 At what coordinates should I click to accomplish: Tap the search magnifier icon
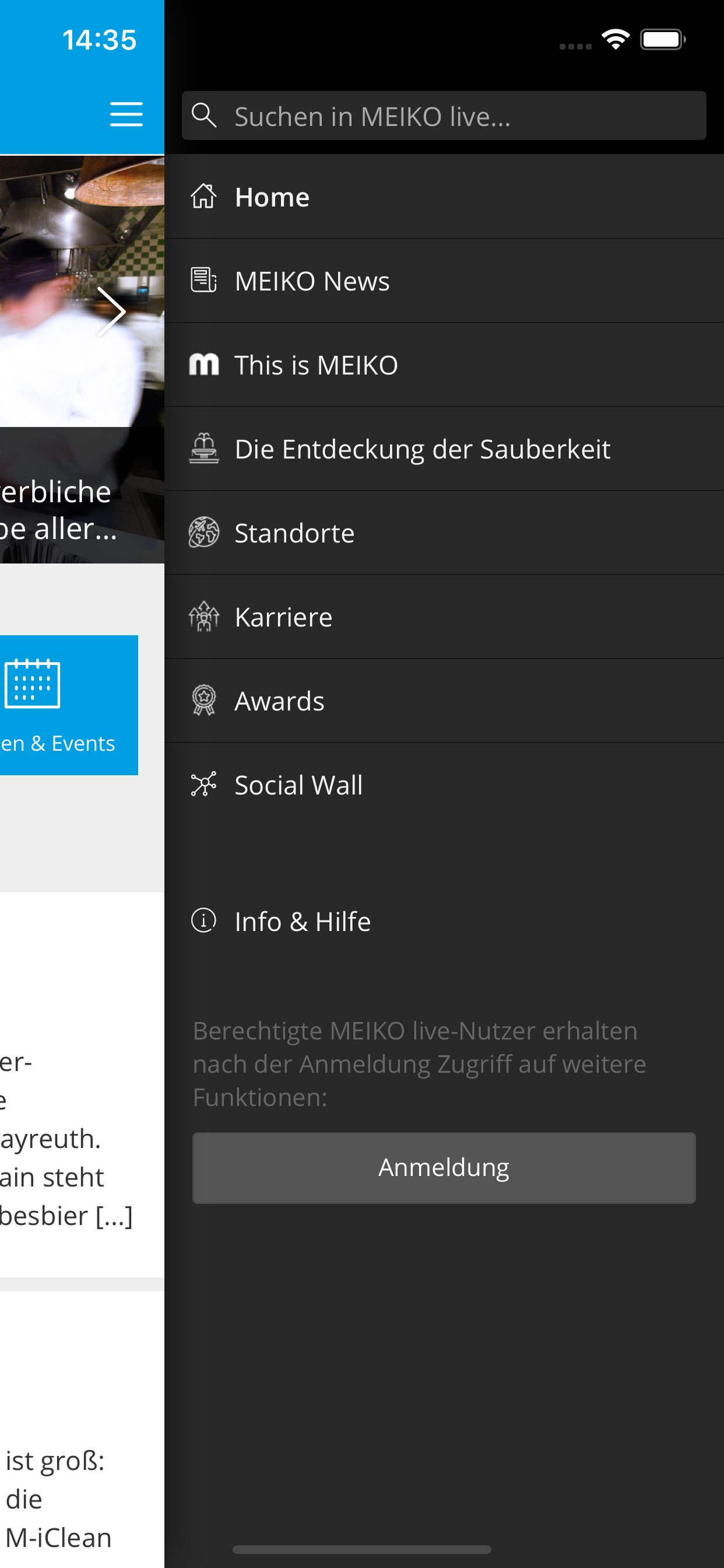204,115
